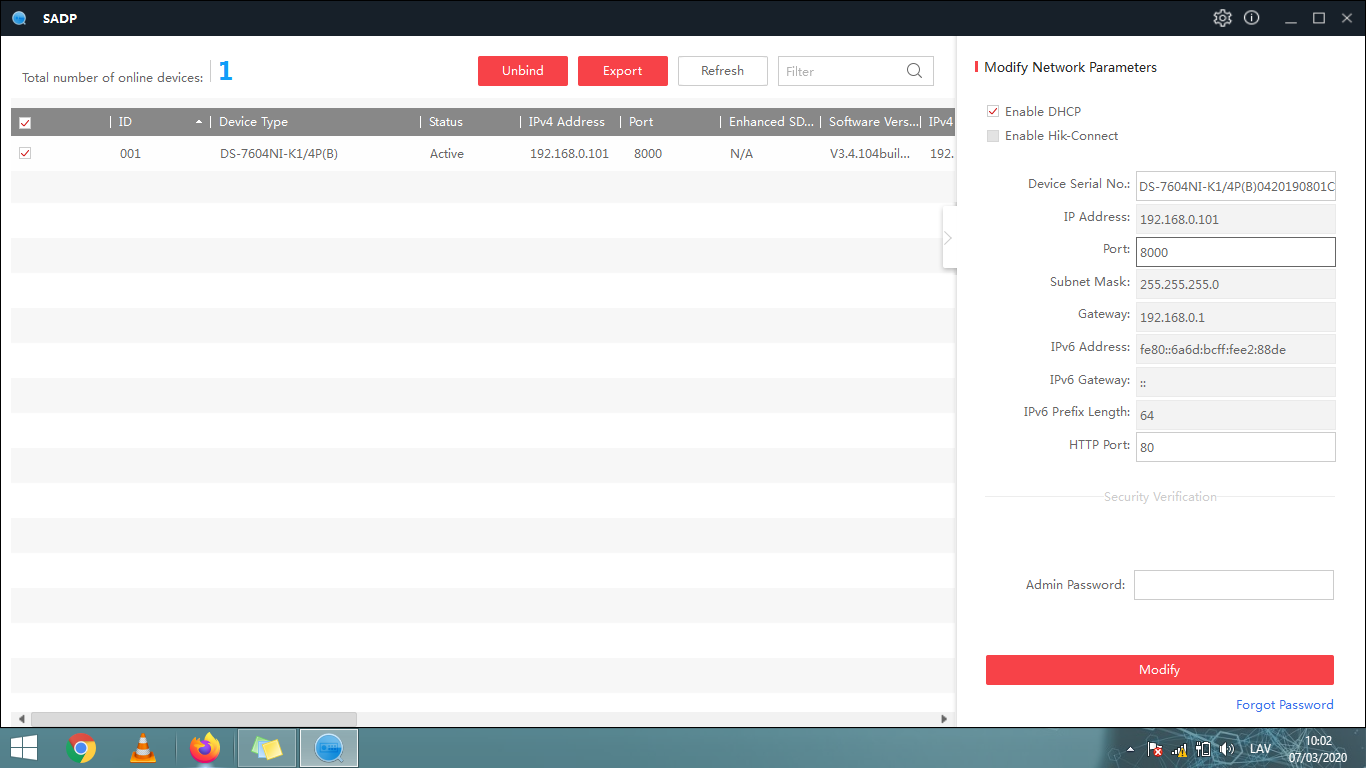
Task: Click the info icon in title bar
Action: (1251, 18)
